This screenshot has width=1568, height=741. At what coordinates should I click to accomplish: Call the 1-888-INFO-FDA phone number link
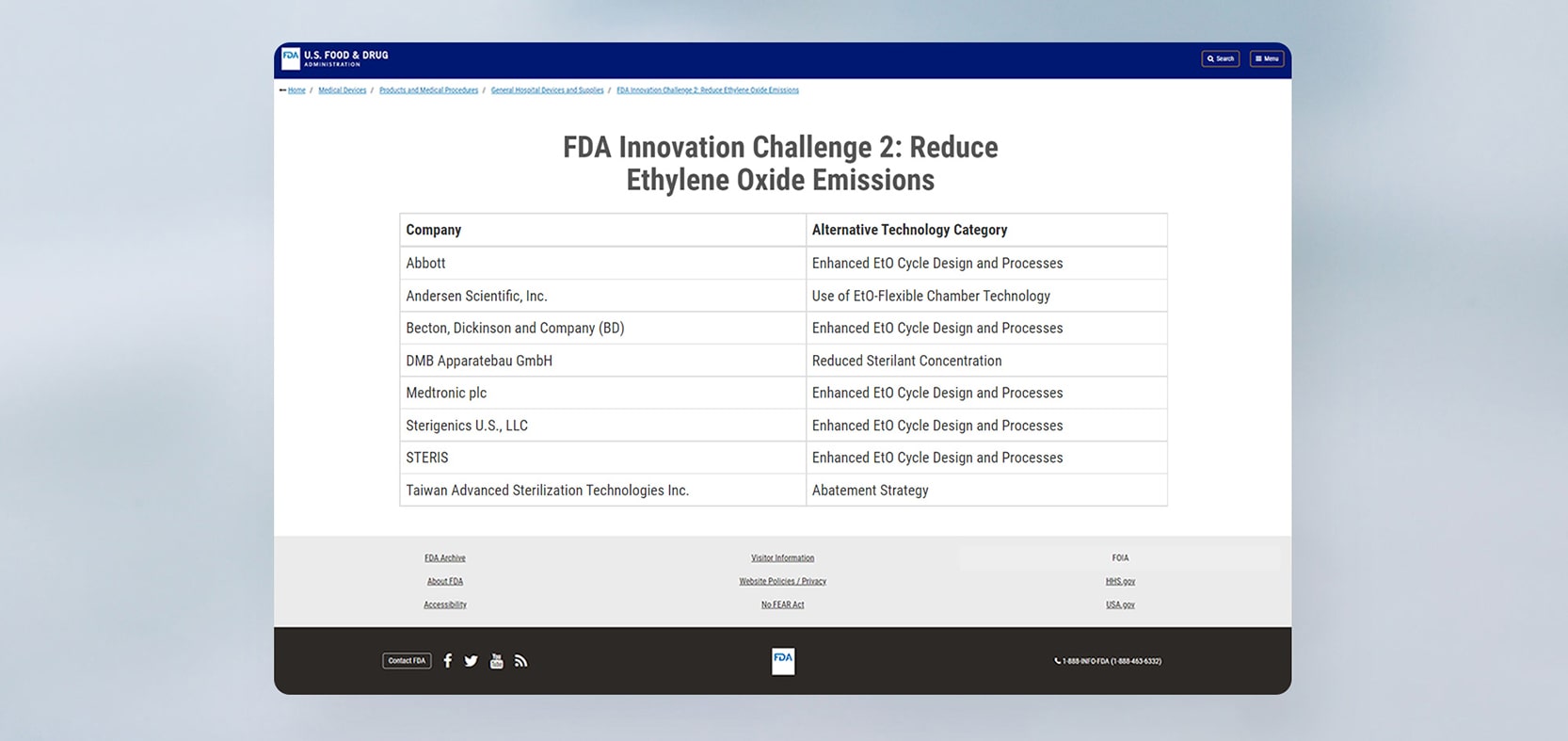tap(1108, 661)
